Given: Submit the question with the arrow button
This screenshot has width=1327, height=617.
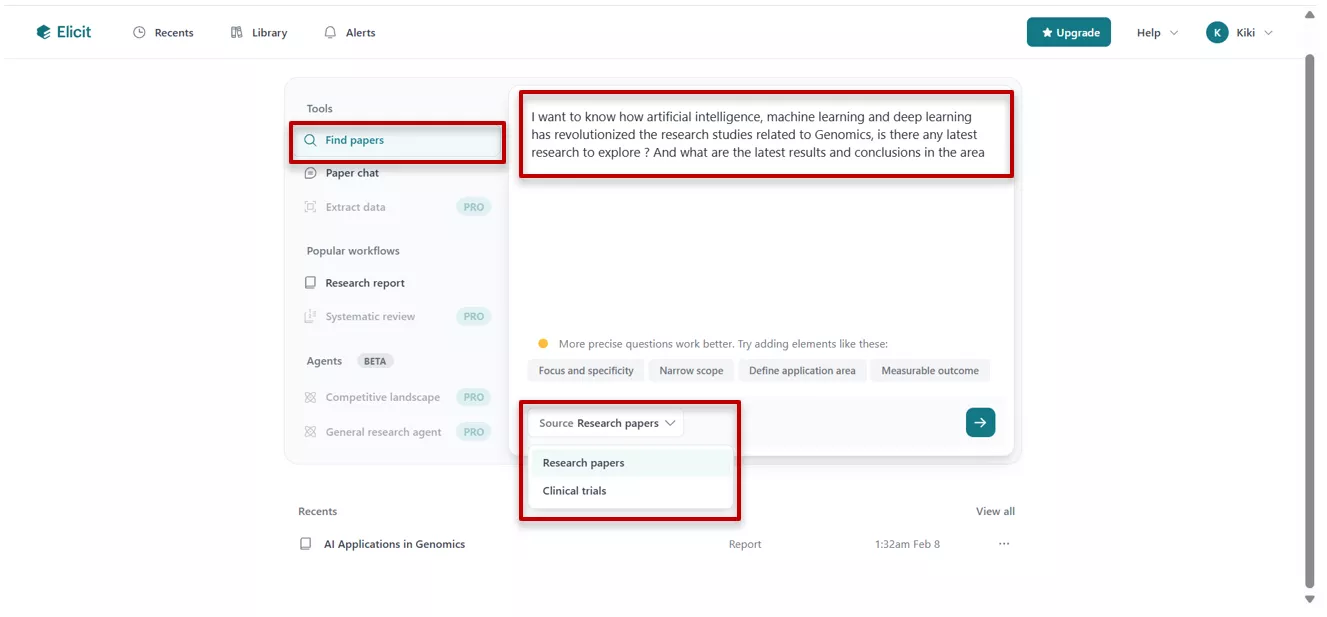Looking at the screenshot, I should [980, 422].
